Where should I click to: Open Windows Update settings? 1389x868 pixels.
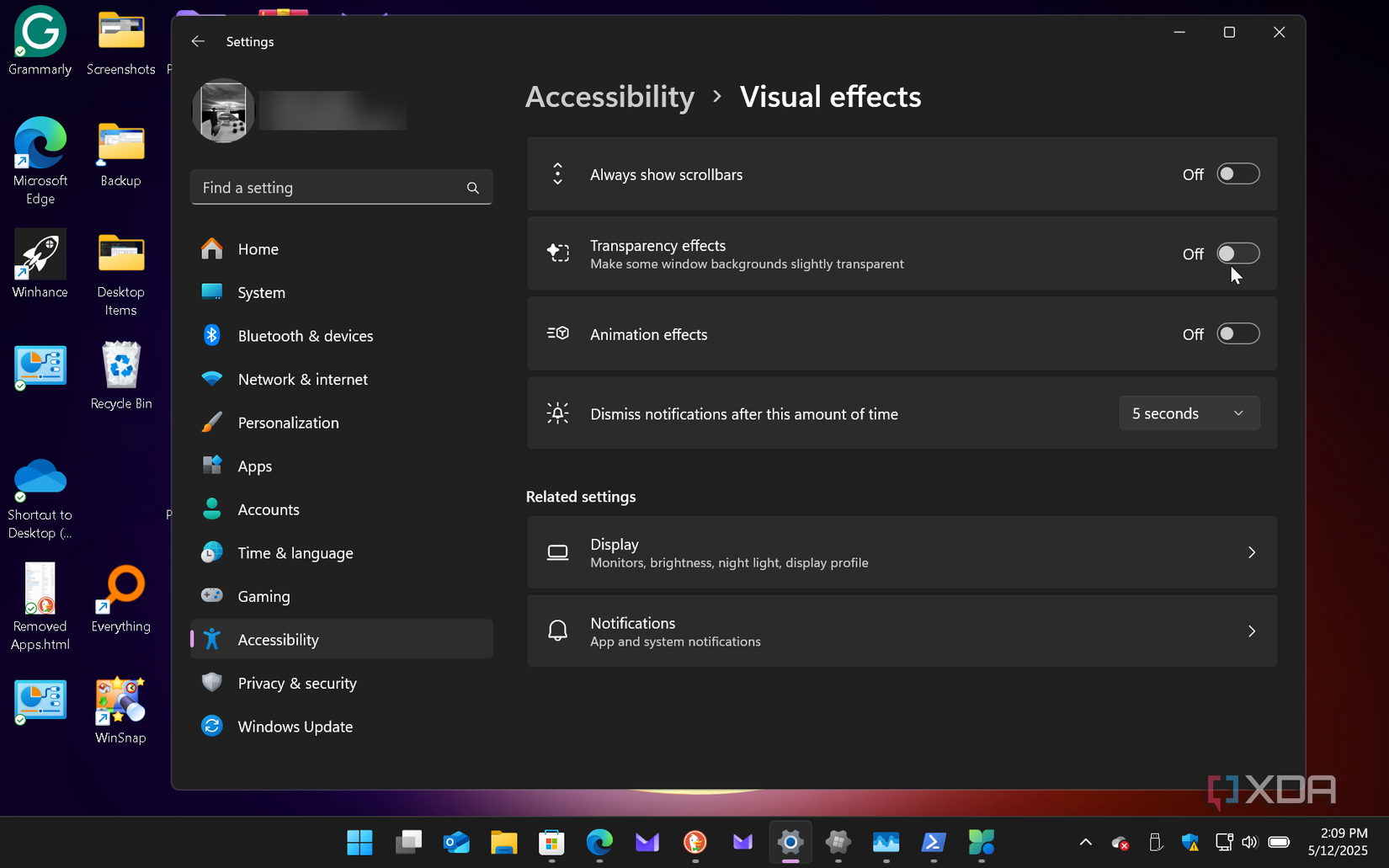pyautogui.click(x=295, y=726)
